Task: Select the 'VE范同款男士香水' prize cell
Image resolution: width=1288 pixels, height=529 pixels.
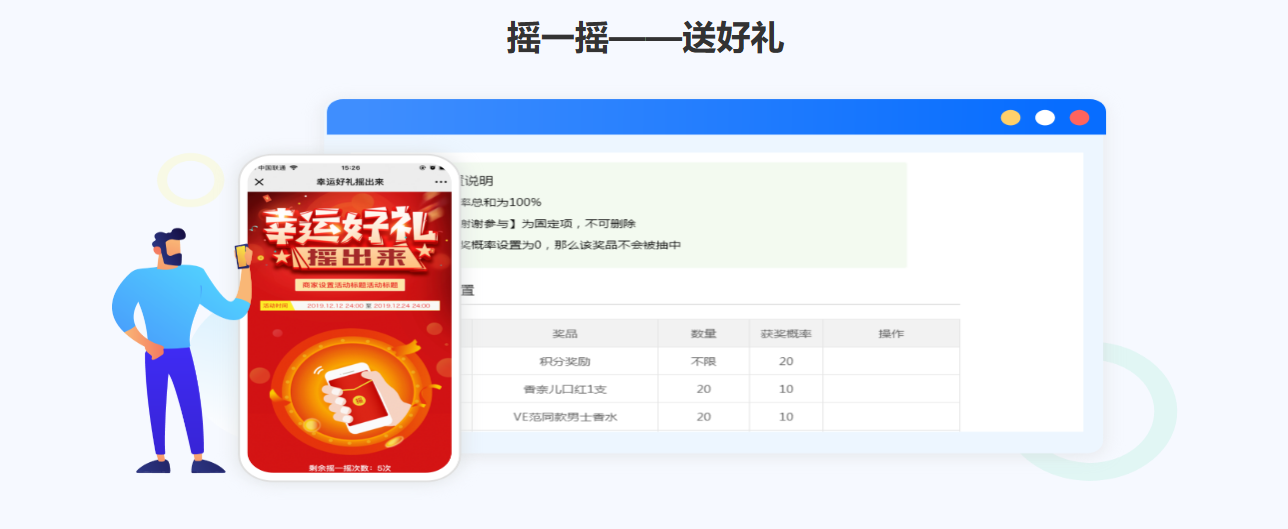Action: click(x=565, y=416)
